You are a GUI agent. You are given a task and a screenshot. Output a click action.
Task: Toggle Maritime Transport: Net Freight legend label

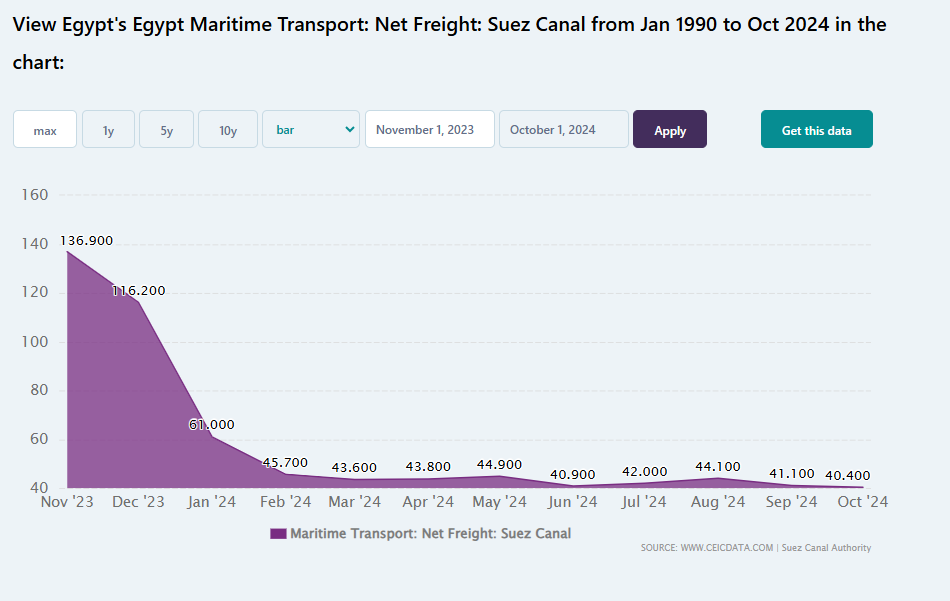431,534
